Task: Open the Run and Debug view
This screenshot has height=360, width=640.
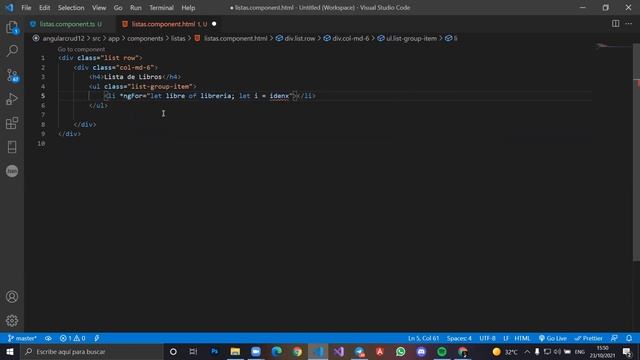Action: (x=12, y=99)
